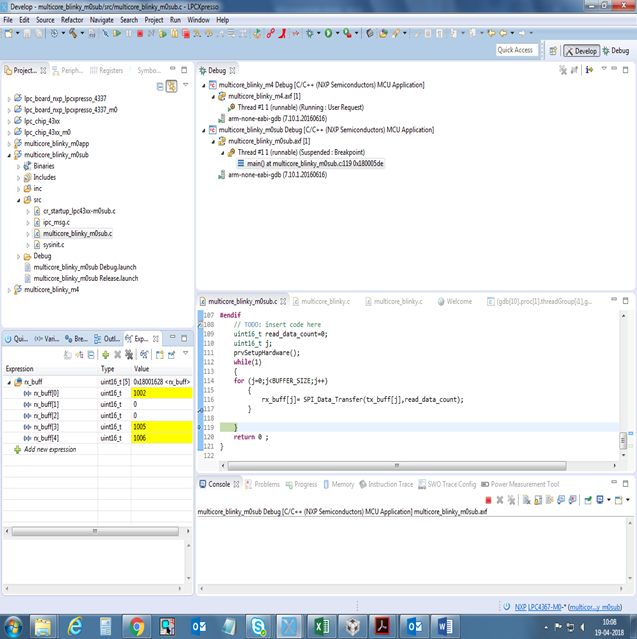The height and width of the screenshot is (639, 637).
Task: Expand the multicore_blinky_m4 project
Action: coord(9,290)
